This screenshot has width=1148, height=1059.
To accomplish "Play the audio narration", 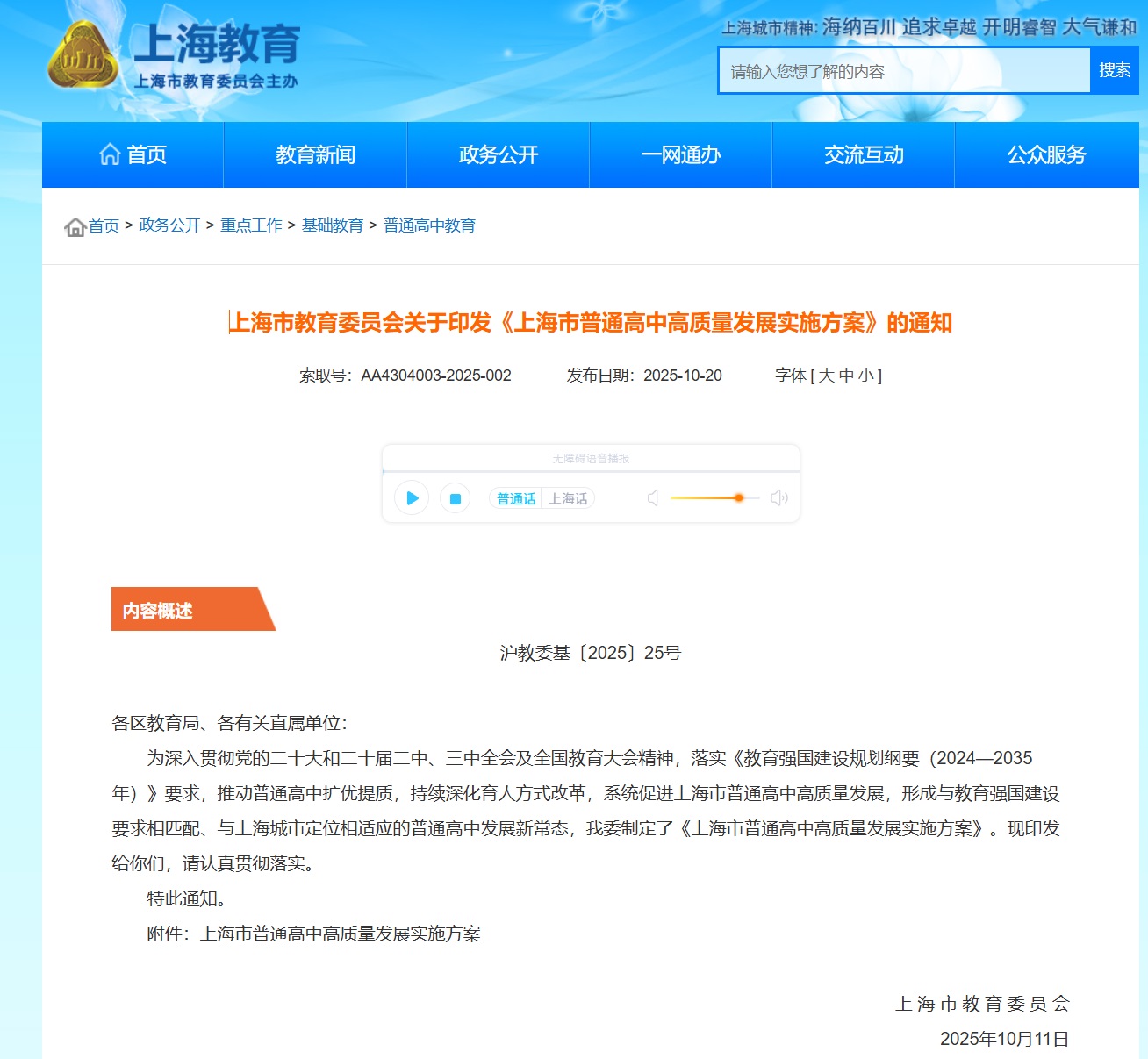I will 412,498.
